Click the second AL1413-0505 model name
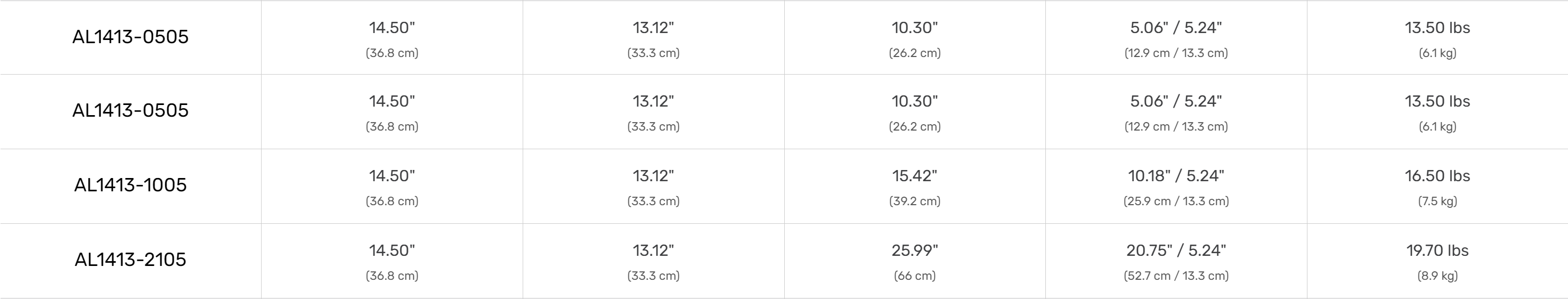Screen dimensions: 1568x299 click(130, 111)
